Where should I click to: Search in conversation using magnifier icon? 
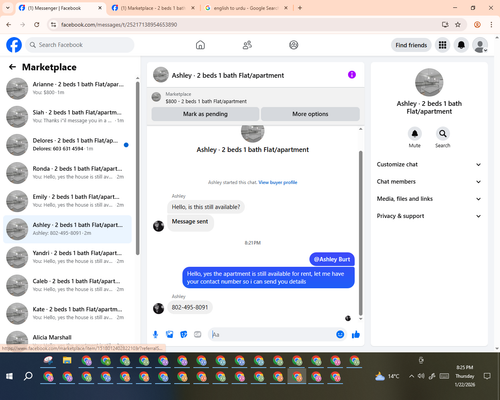(443, 134)
